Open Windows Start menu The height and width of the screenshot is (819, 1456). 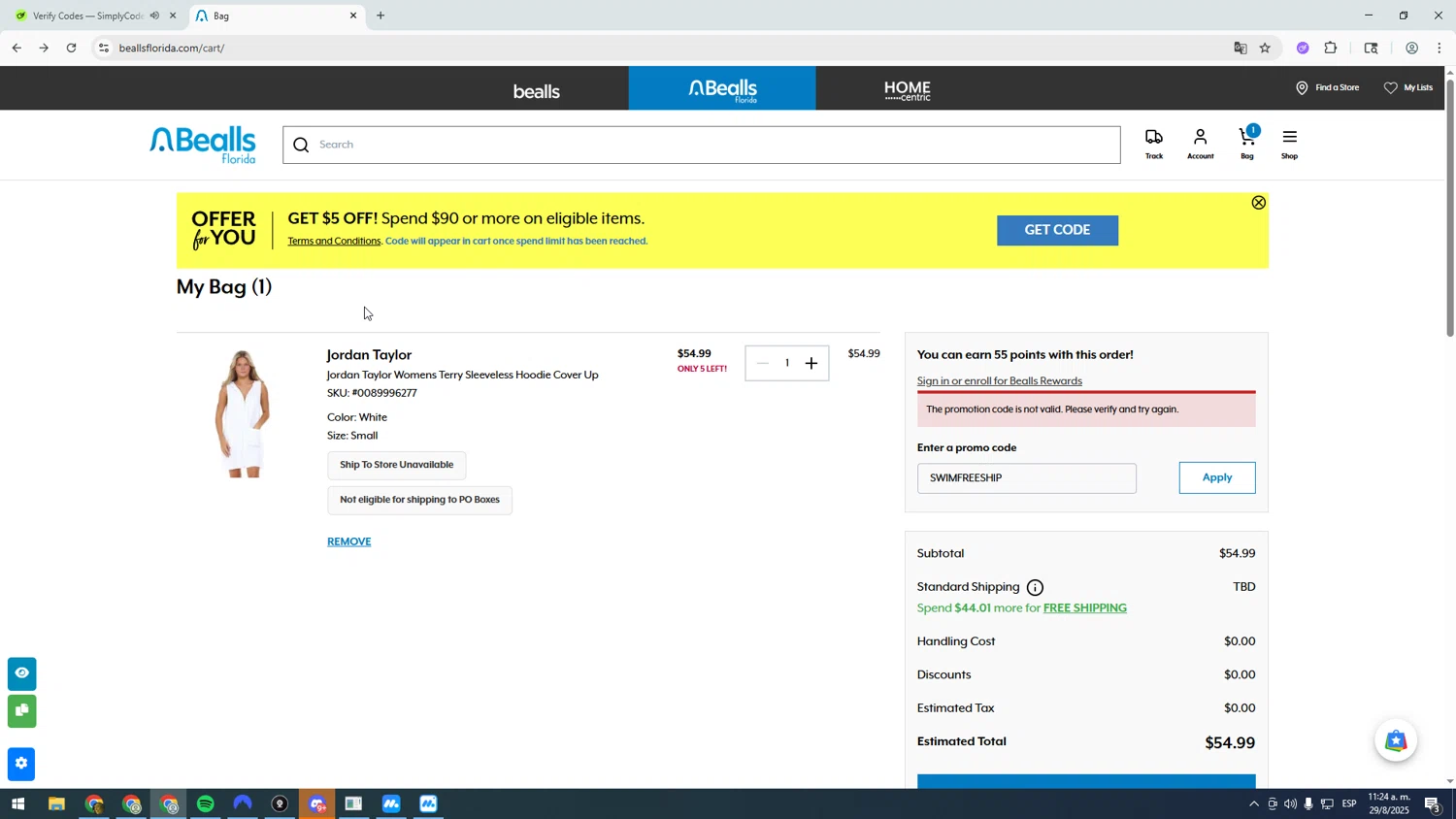pyautogui.click(x=17, y=804)
